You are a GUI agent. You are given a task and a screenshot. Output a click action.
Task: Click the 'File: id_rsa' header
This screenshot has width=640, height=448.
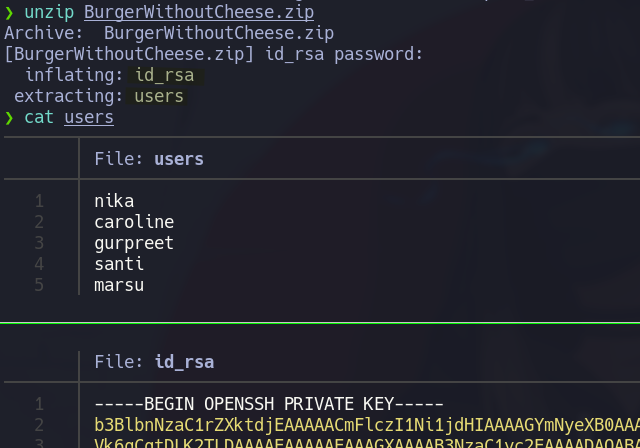[x=154, y=362]
